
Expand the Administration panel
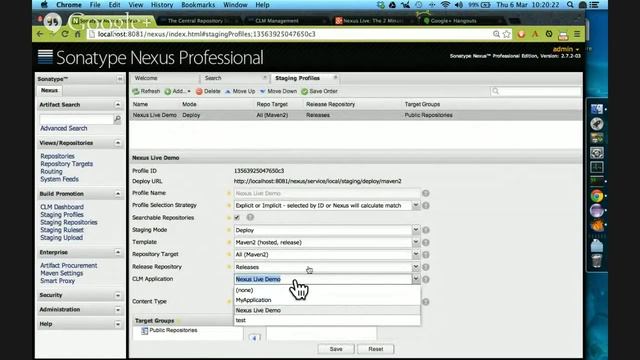coord(118,310)
